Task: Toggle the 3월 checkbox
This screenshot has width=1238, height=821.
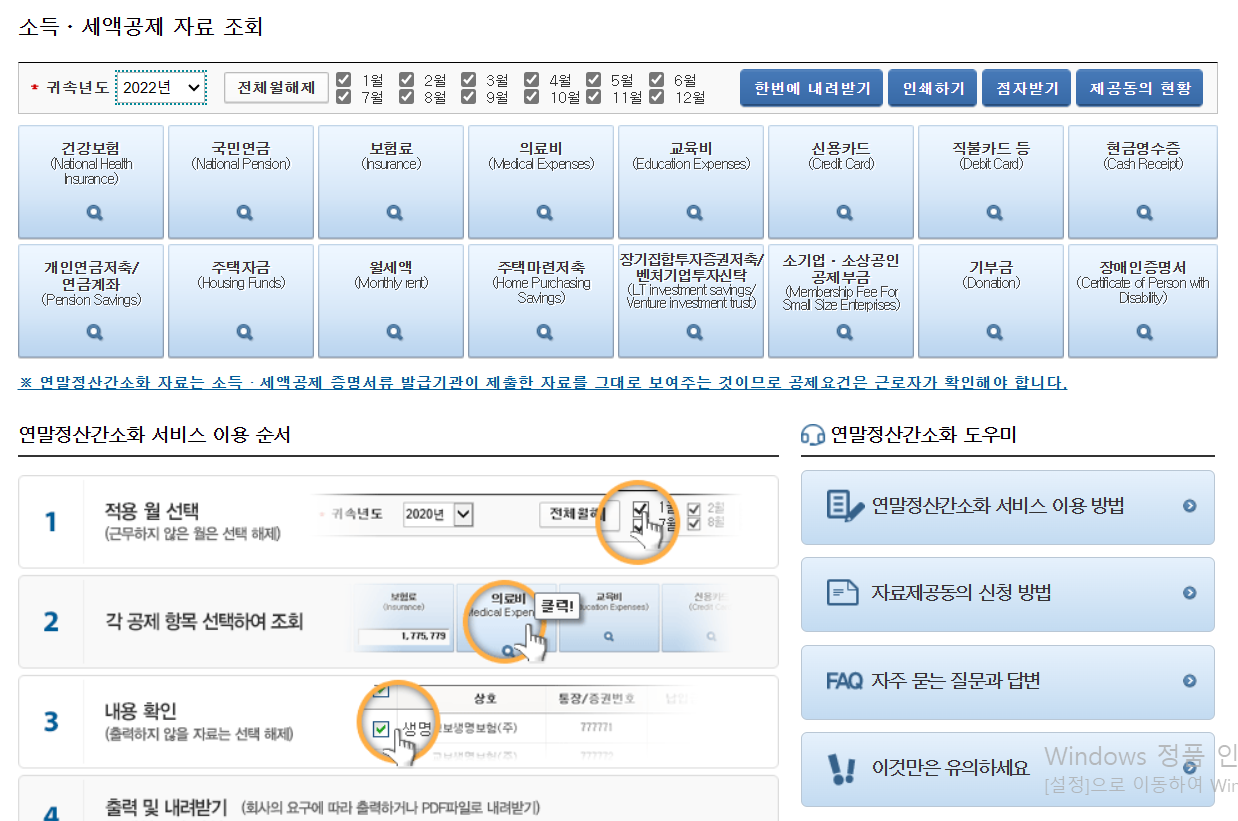Action: click(x=468, y=79)
